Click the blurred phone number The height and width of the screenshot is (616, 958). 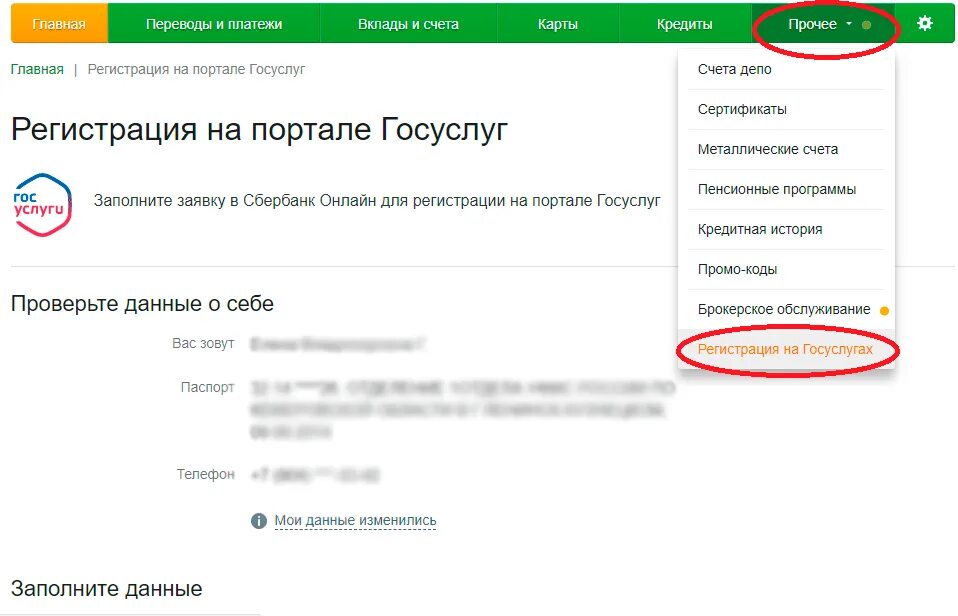[315, 475]
